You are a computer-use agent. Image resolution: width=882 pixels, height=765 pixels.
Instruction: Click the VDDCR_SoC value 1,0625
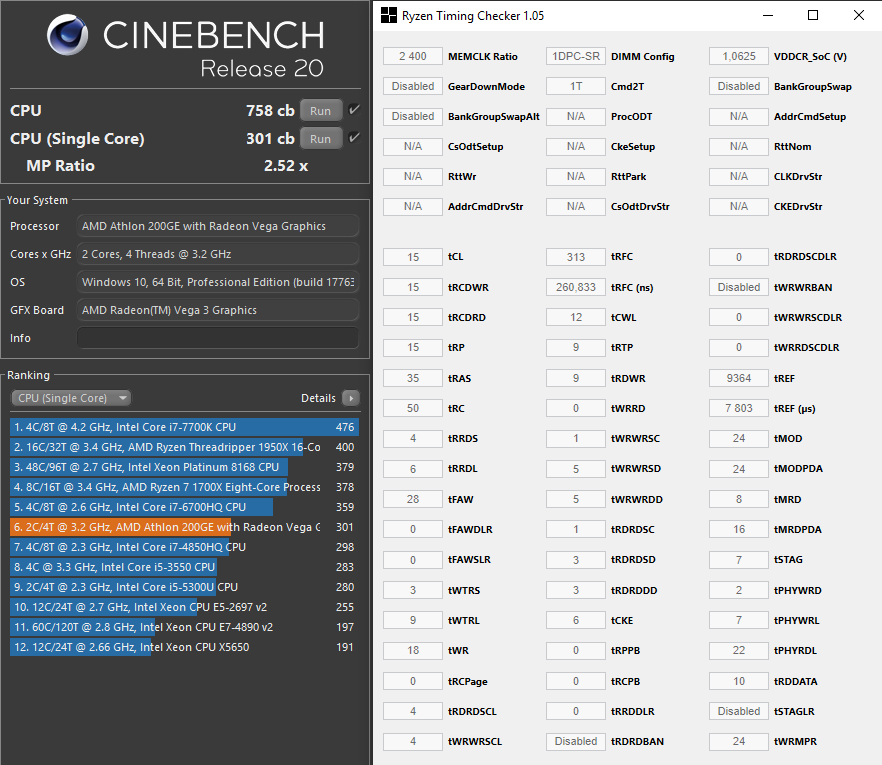[739, 56]
